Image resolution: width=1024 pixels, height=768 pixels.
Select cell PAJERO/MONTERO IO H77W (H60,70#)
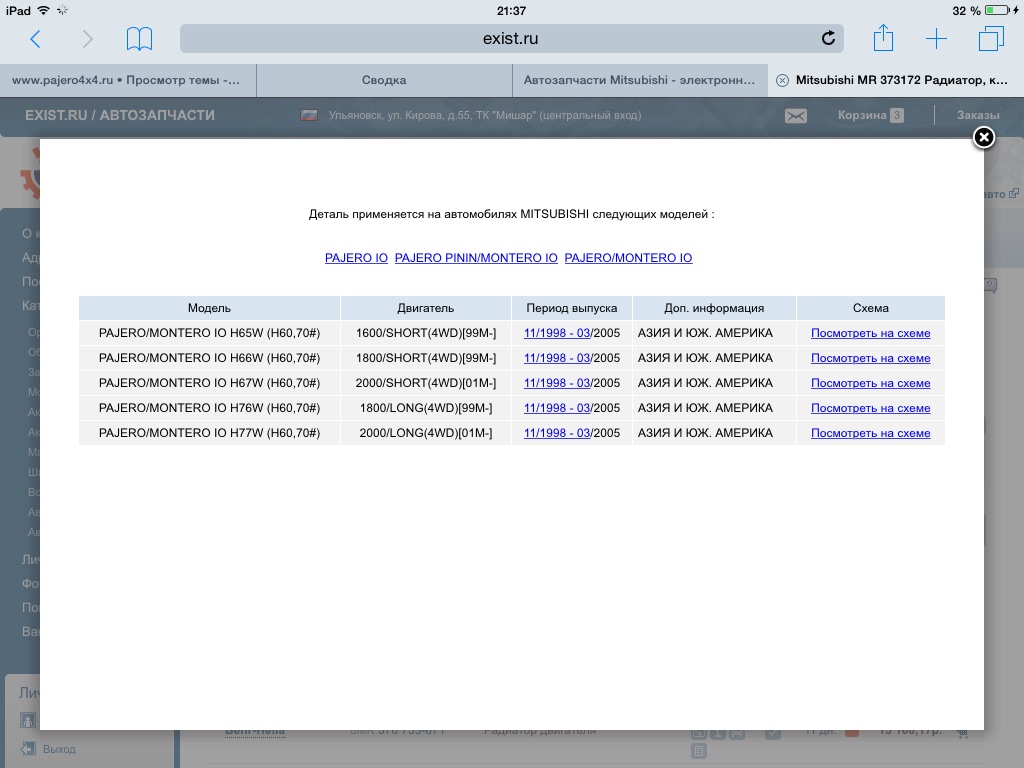[x=209, y=433]
